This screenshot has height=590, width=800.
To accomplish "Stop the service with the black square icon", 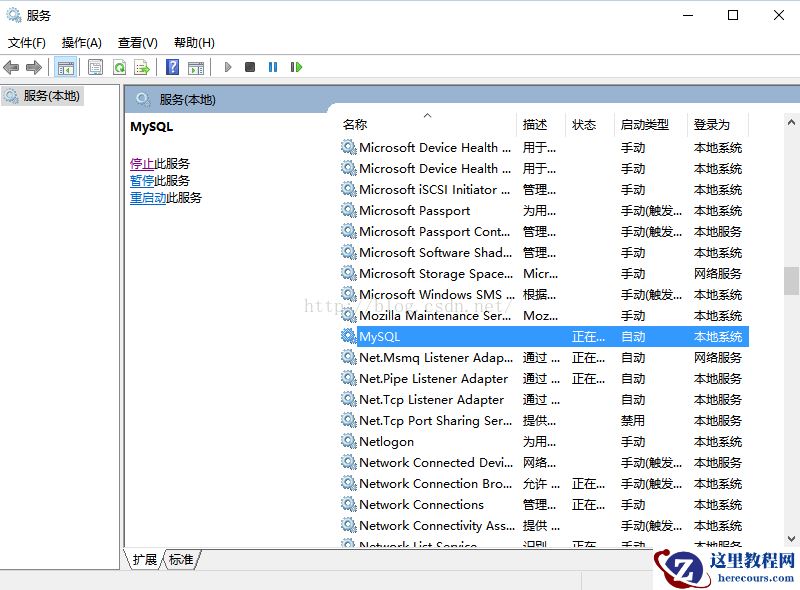I will point(250,67).
